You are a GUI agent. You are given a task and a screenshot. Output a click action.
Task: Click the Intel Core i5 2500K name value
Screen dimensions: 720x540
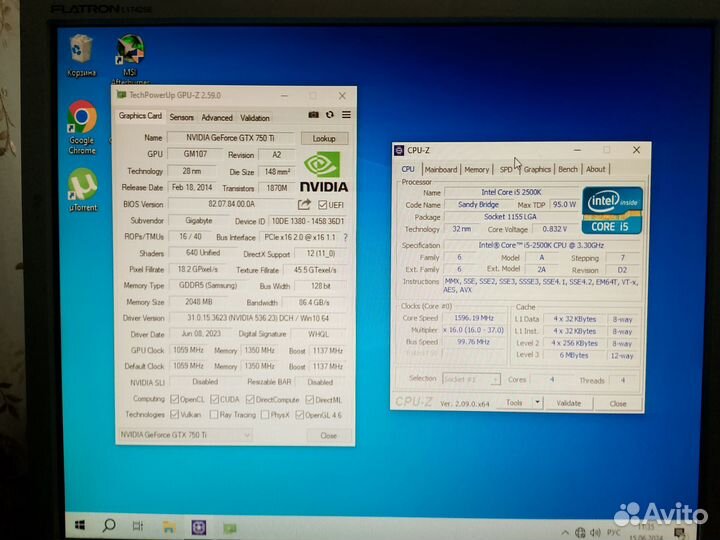click(x=511, y=192)
